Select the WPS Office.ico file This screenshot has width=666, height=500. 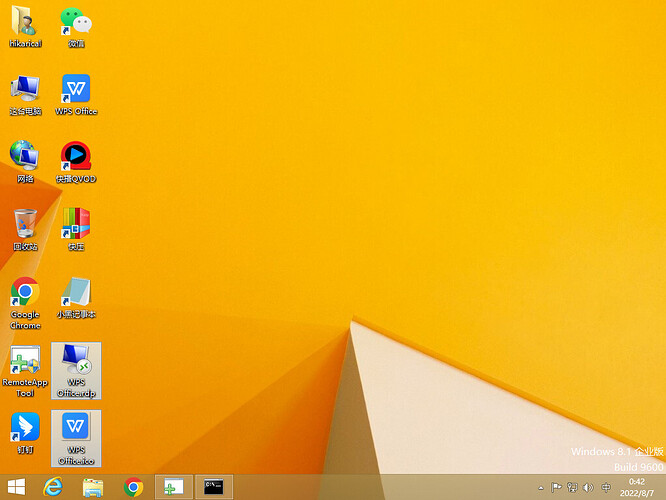76,438
